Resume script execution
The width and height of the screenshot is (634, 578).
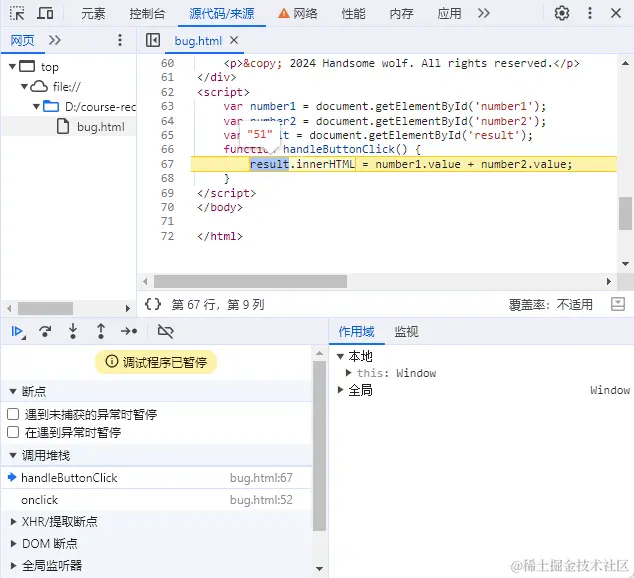point(18,331)
